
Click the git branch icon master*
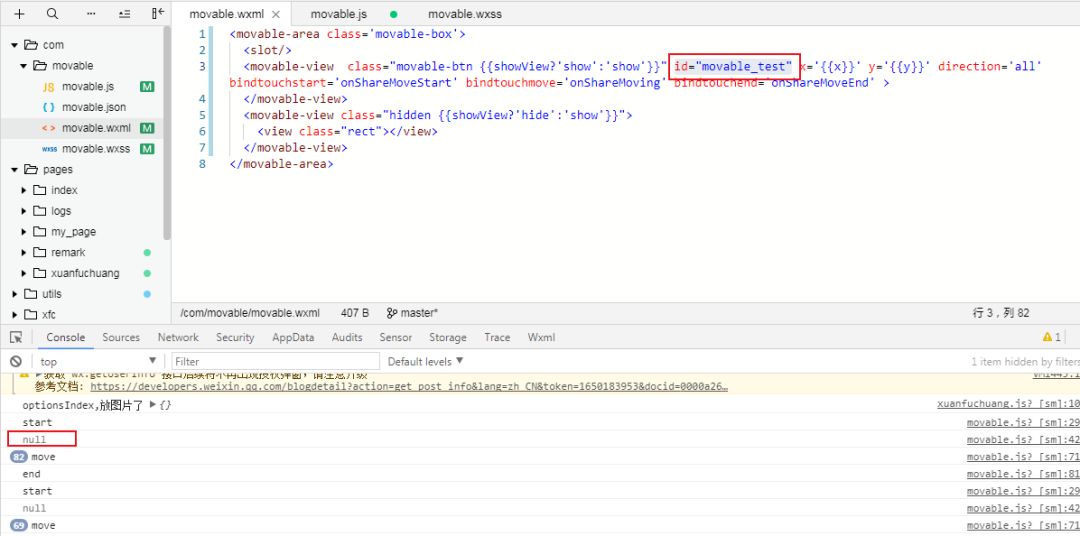(392, 313)
